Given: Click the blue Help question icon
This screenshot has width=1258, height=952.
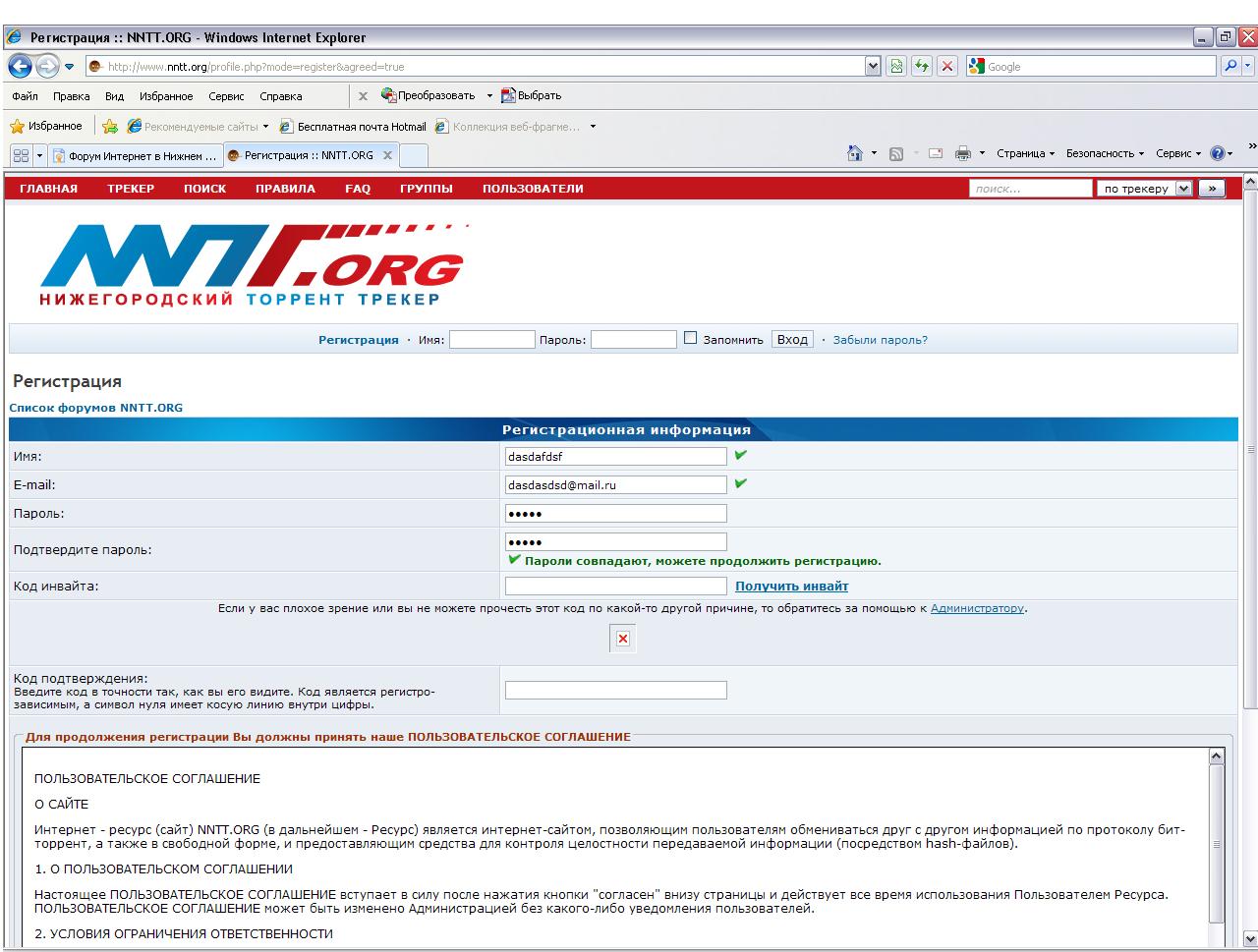Looking at the screenshot, I should coord(1218,153).
